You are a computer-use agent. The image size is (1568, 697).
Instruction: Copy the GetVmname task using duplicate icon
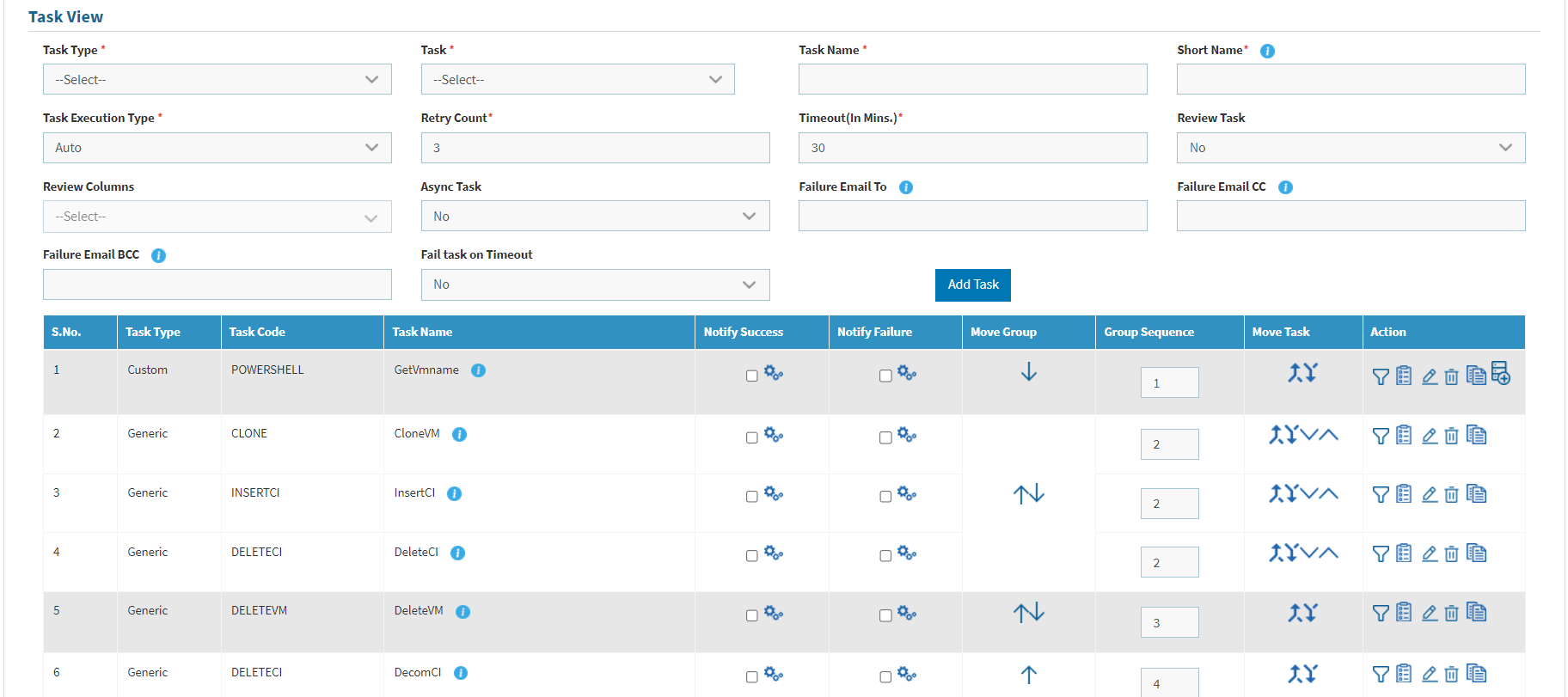point(1476,376)
